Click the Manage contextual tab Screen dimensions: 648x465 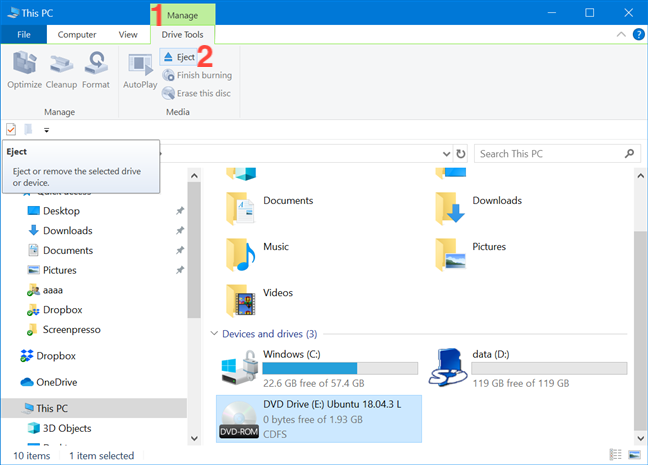click(182, 15)
